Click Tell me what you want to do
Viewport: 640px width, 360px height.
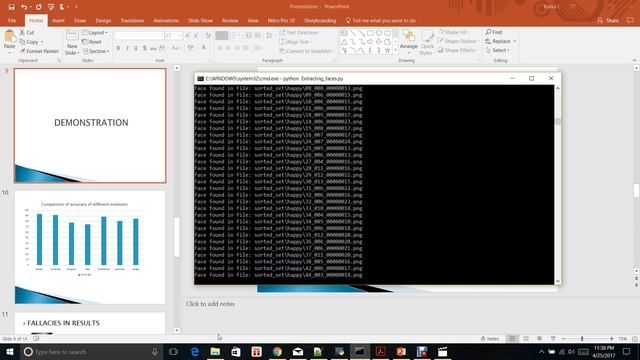click(x=381, y=20)
